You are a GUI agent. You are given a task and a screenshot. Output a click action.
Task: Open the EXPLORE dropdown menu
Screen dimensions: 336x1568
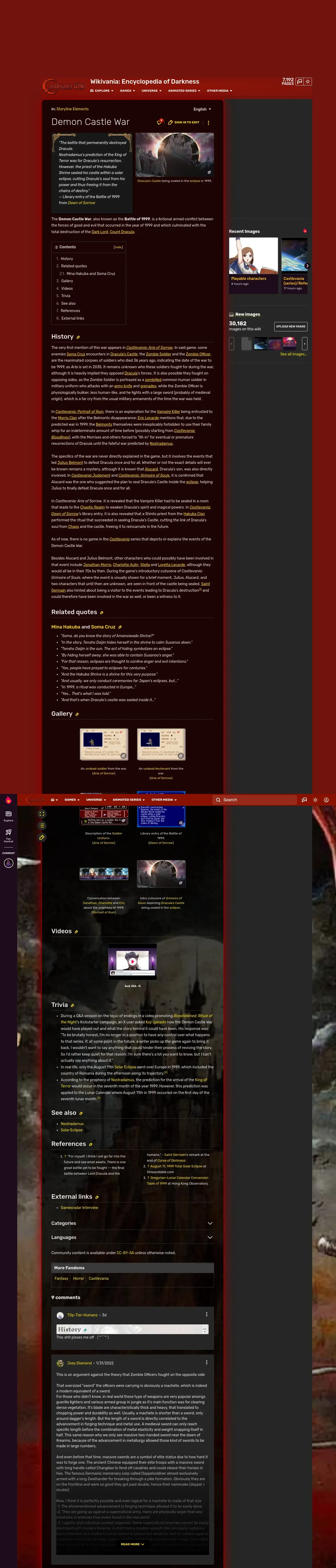102,91
